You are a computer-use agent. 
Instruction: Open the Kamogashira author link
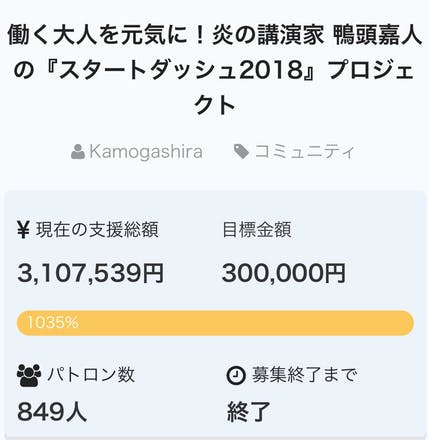point(146,152)
